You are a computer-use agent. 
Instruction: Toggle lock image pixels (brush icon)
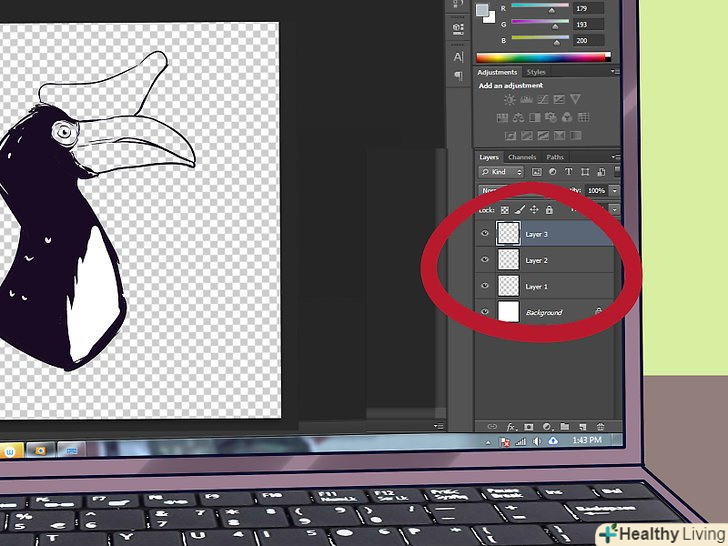click(x=520, y=210)
